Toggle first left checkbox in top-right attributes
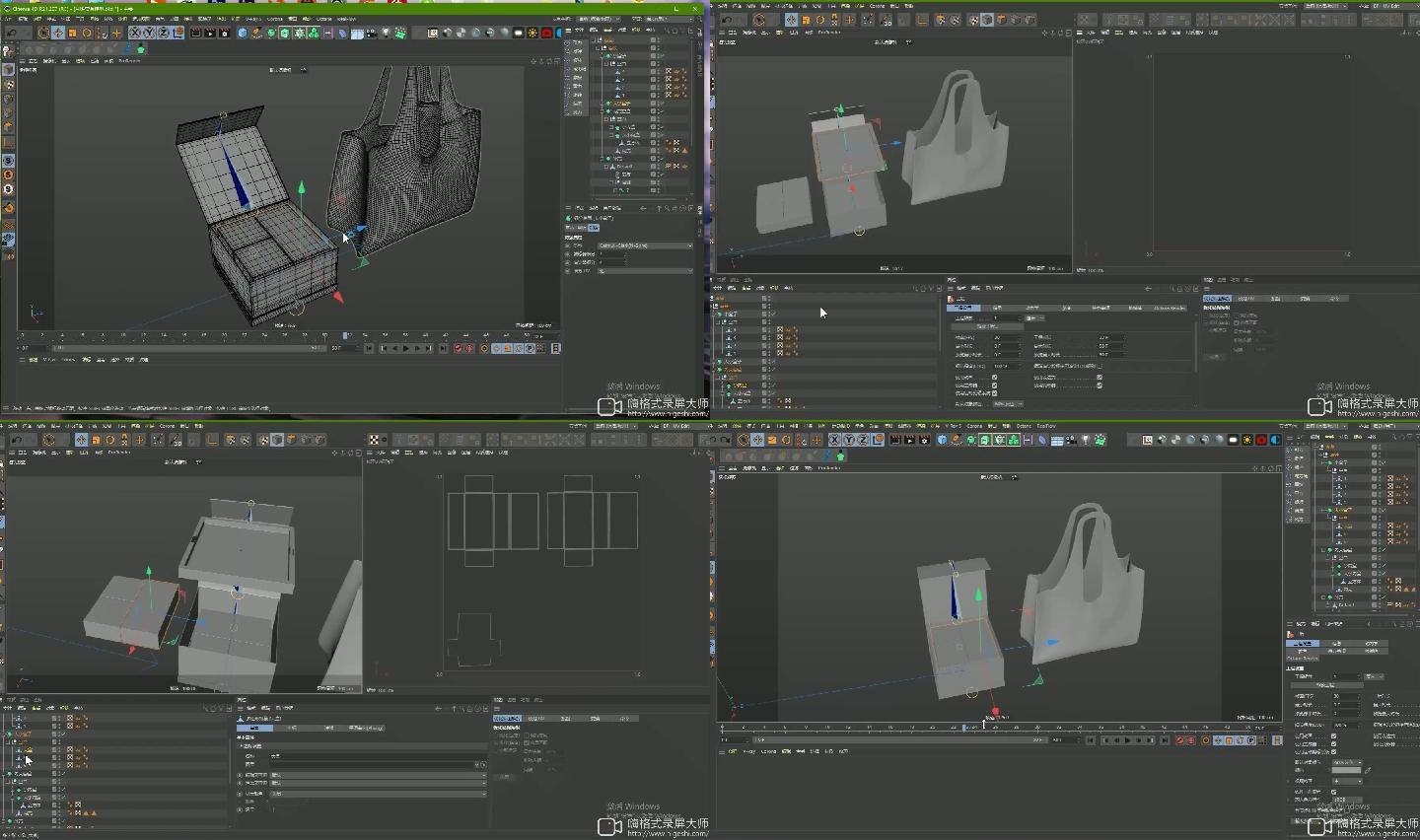This screenshot has height=840, width=1420. click(x=994, y=378)
